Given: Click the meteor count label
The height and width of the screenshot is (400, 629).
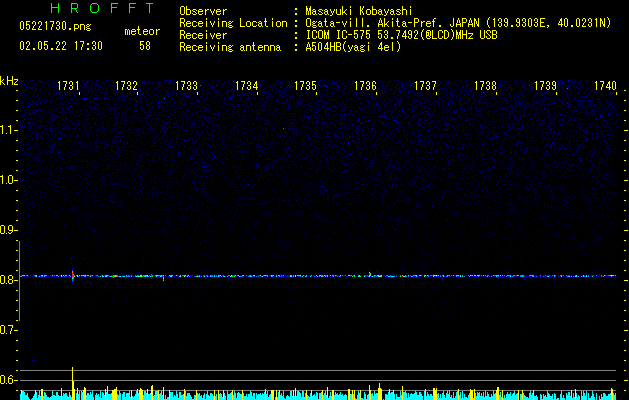Looking at the screenshot, I should [x=142, y=31].
